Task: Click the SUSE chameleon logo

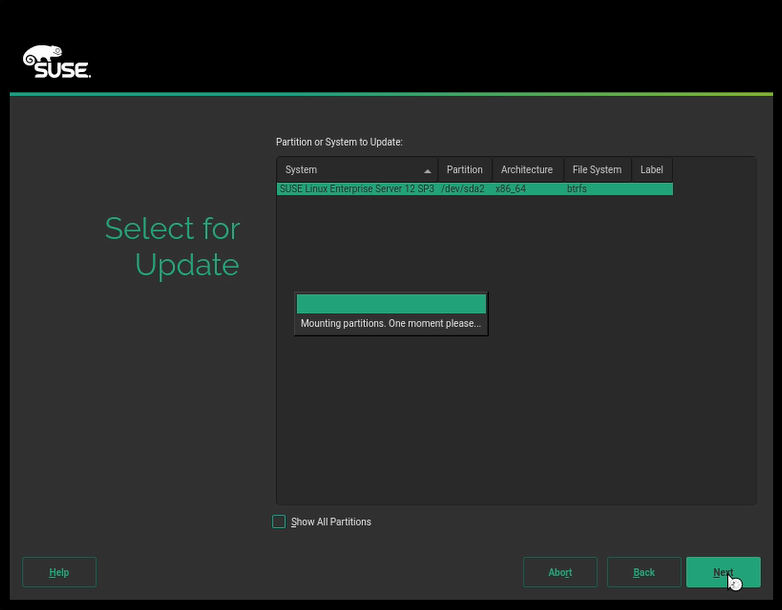Action: [x=57, y=62]
